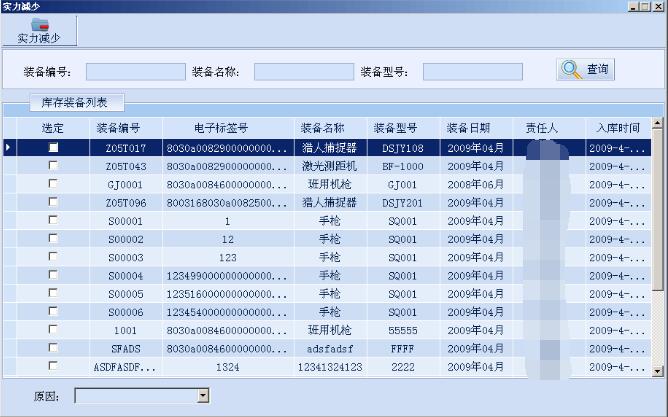Select the cell S00006
The width and height of the screenshot is (668, 417).
coord(126,312)
